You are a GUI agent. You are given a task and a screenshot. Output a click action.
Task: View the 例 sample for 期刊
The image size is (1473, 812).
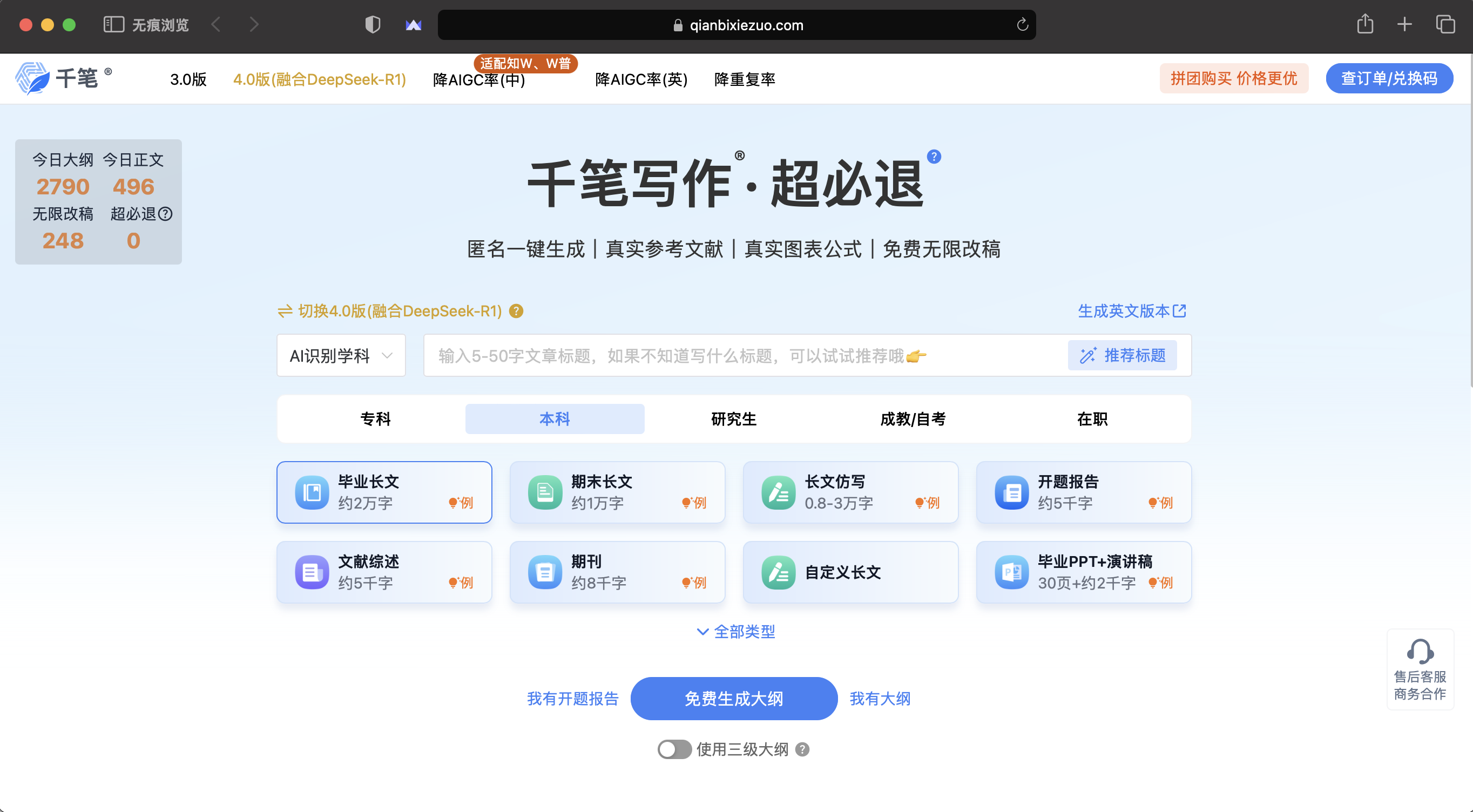[x=695, y=583]
